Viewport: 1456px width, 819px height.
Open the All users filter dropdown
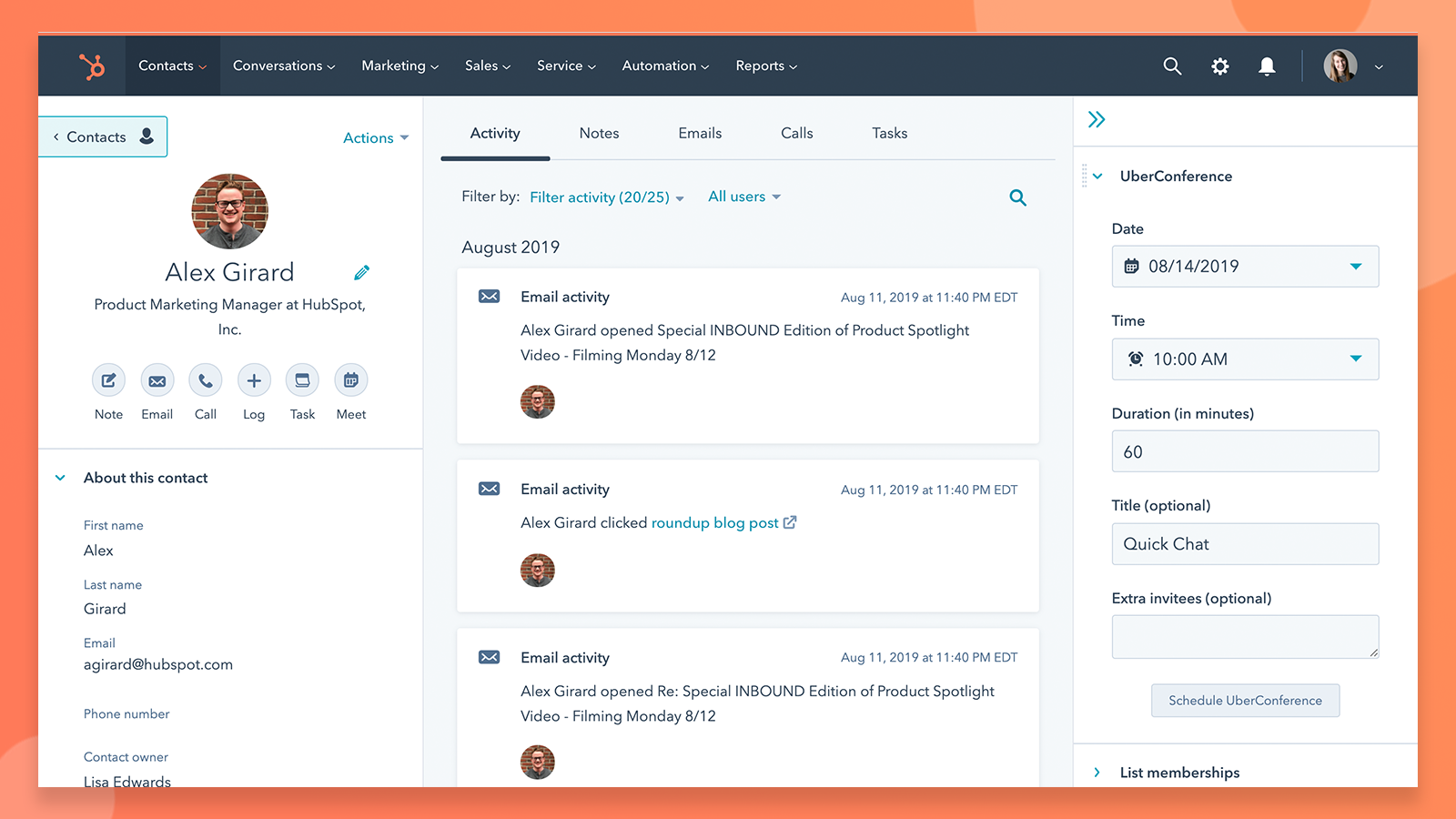(744, 197)
